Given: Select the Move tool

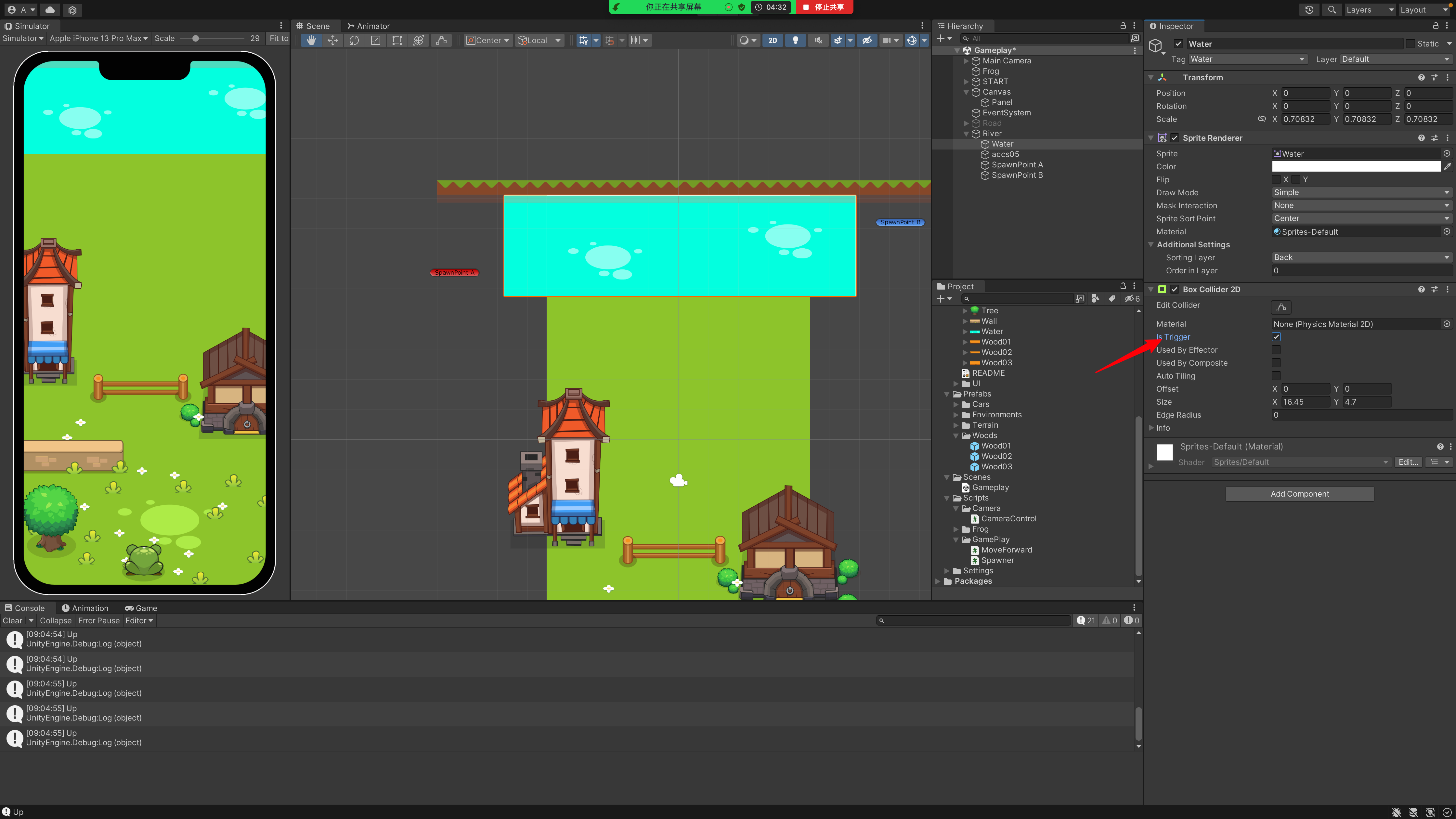Looking at the screenshot, I should point(332,40).
